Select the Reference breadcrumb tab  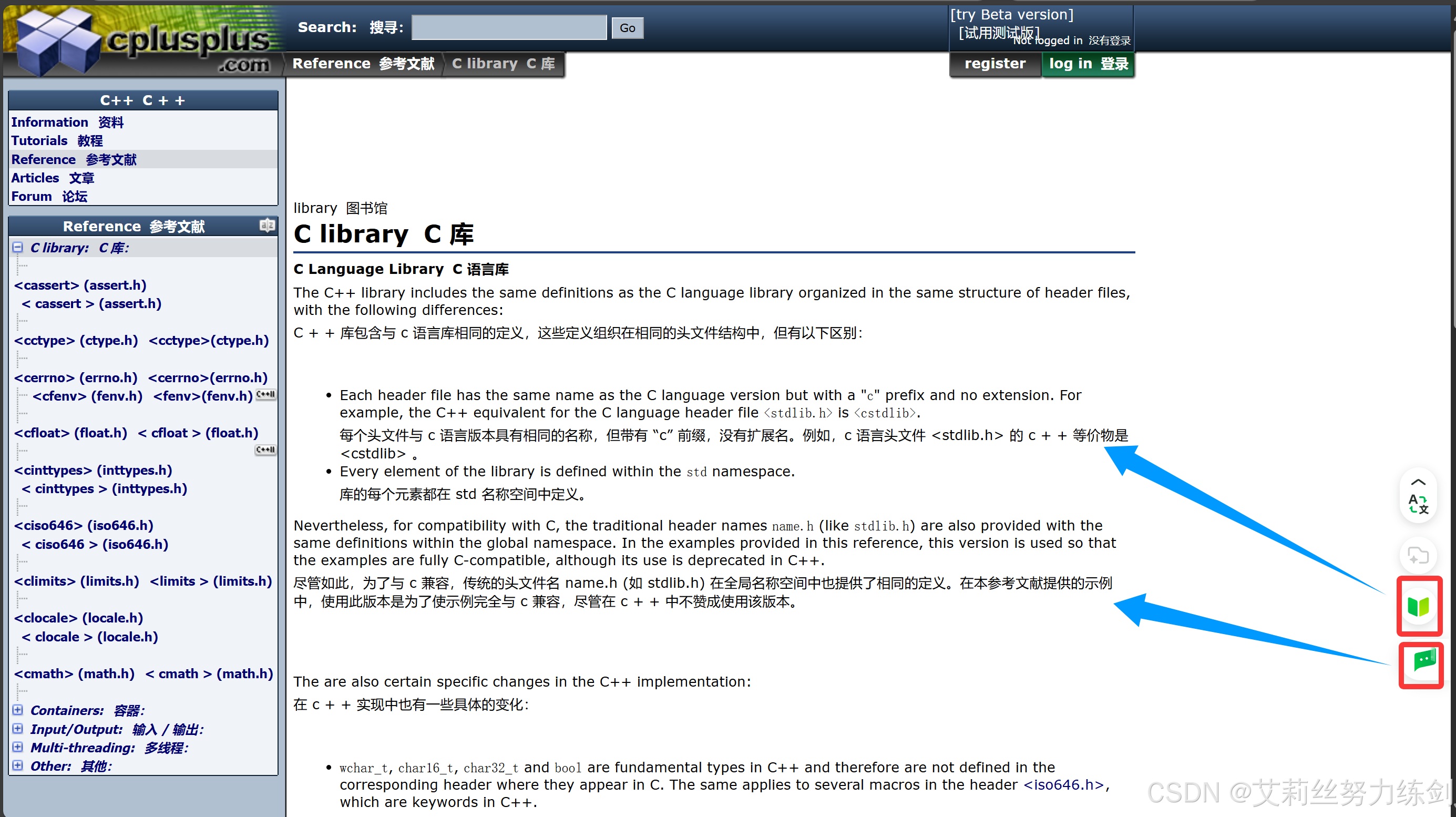tap(363, 64)
